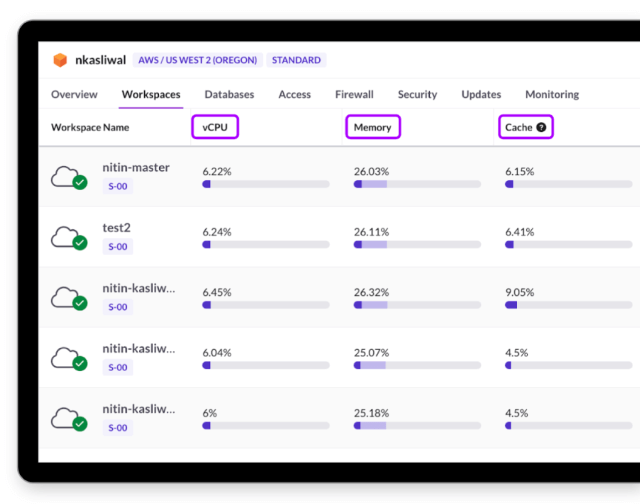Click nitin-master cache usage bar

pyautogui.click(x=569, y=184)
